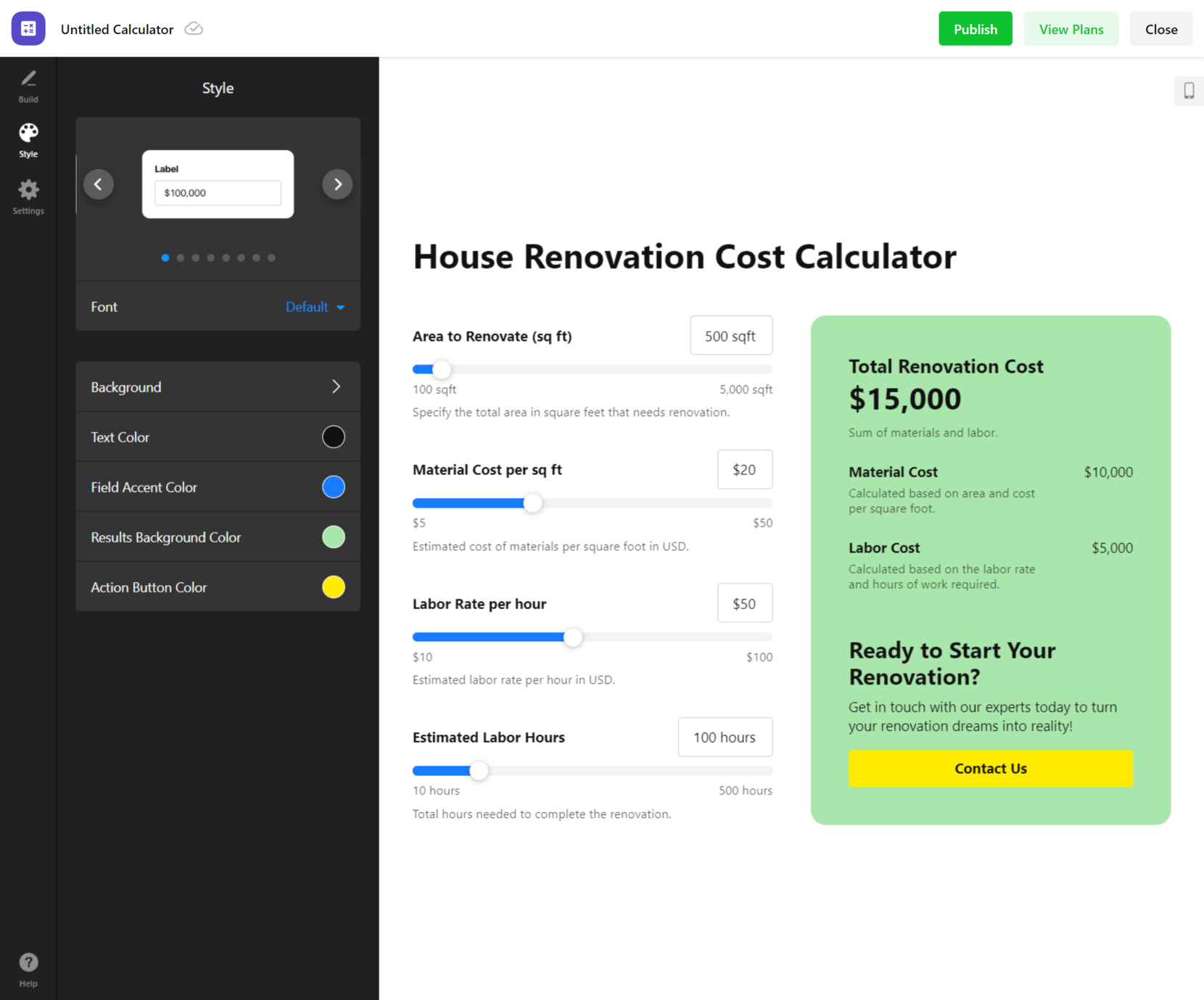Screen dimensions: 1204x1000
Task: Click previous arrow on style preview carousel
Action: (99, 184)
